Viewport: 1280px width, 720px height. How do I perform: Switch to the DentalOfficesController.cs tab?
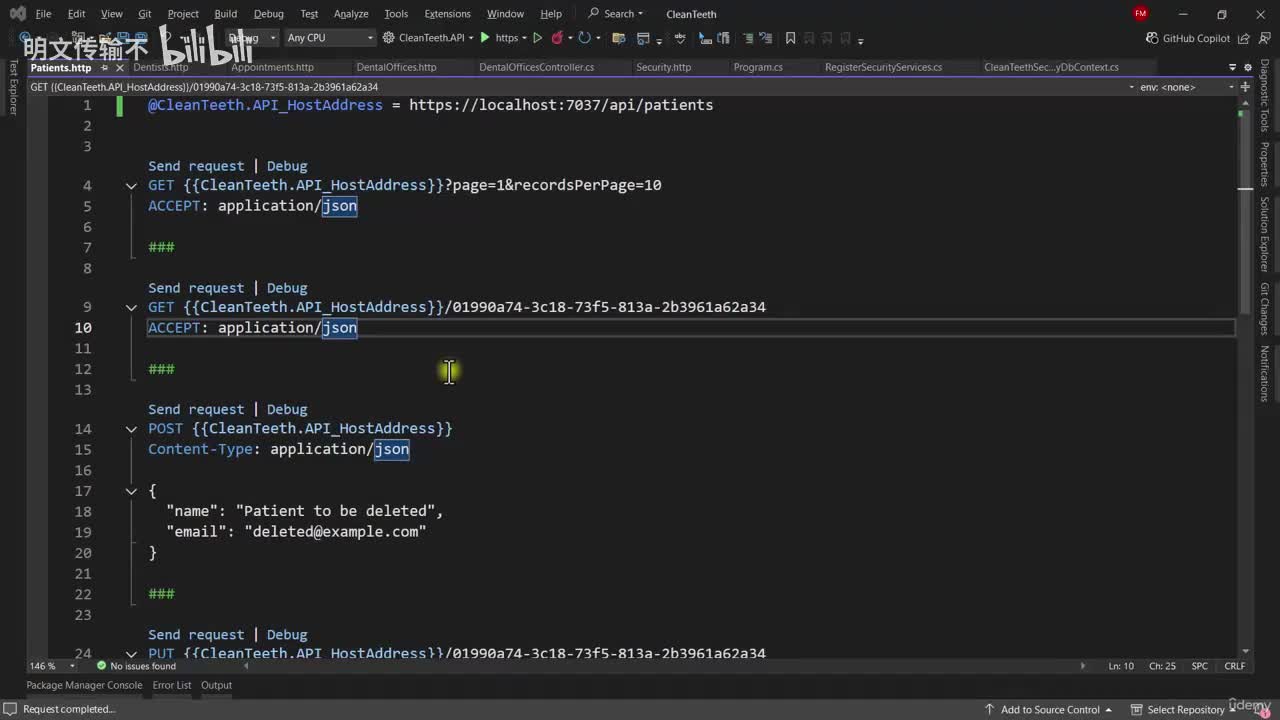(x=536, y=67)
